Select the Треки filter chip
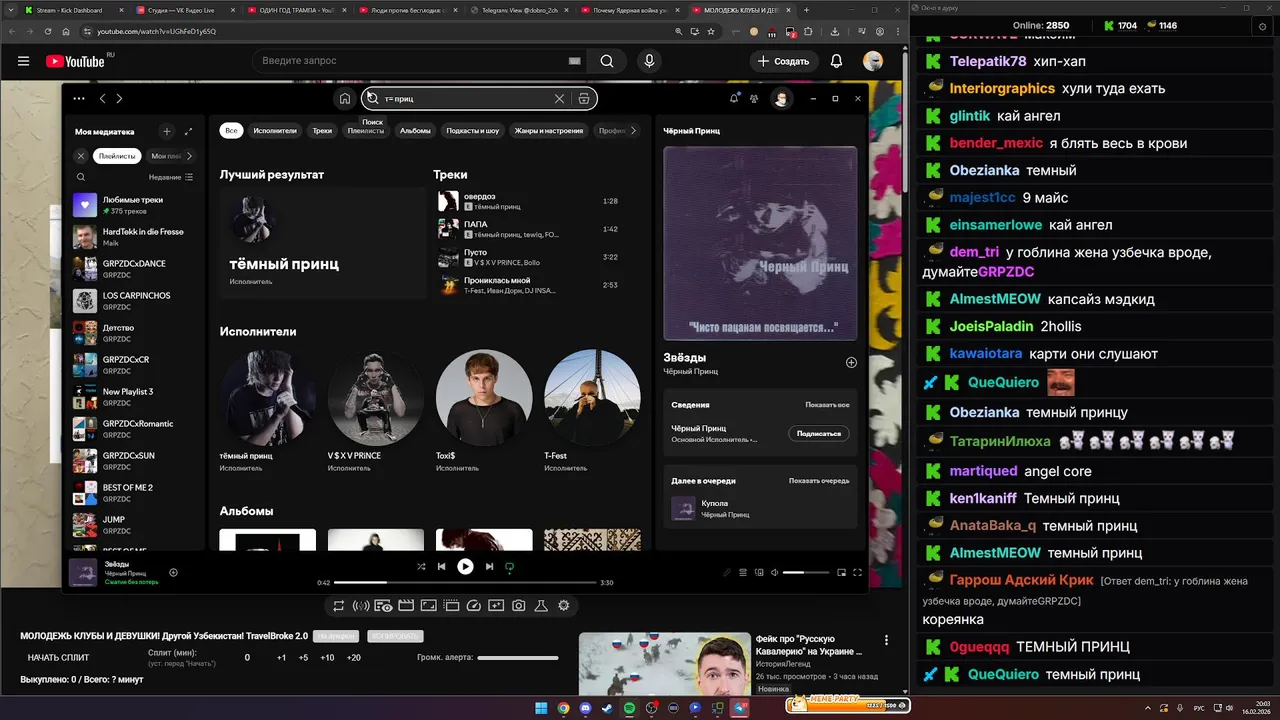 pos(322,130)
